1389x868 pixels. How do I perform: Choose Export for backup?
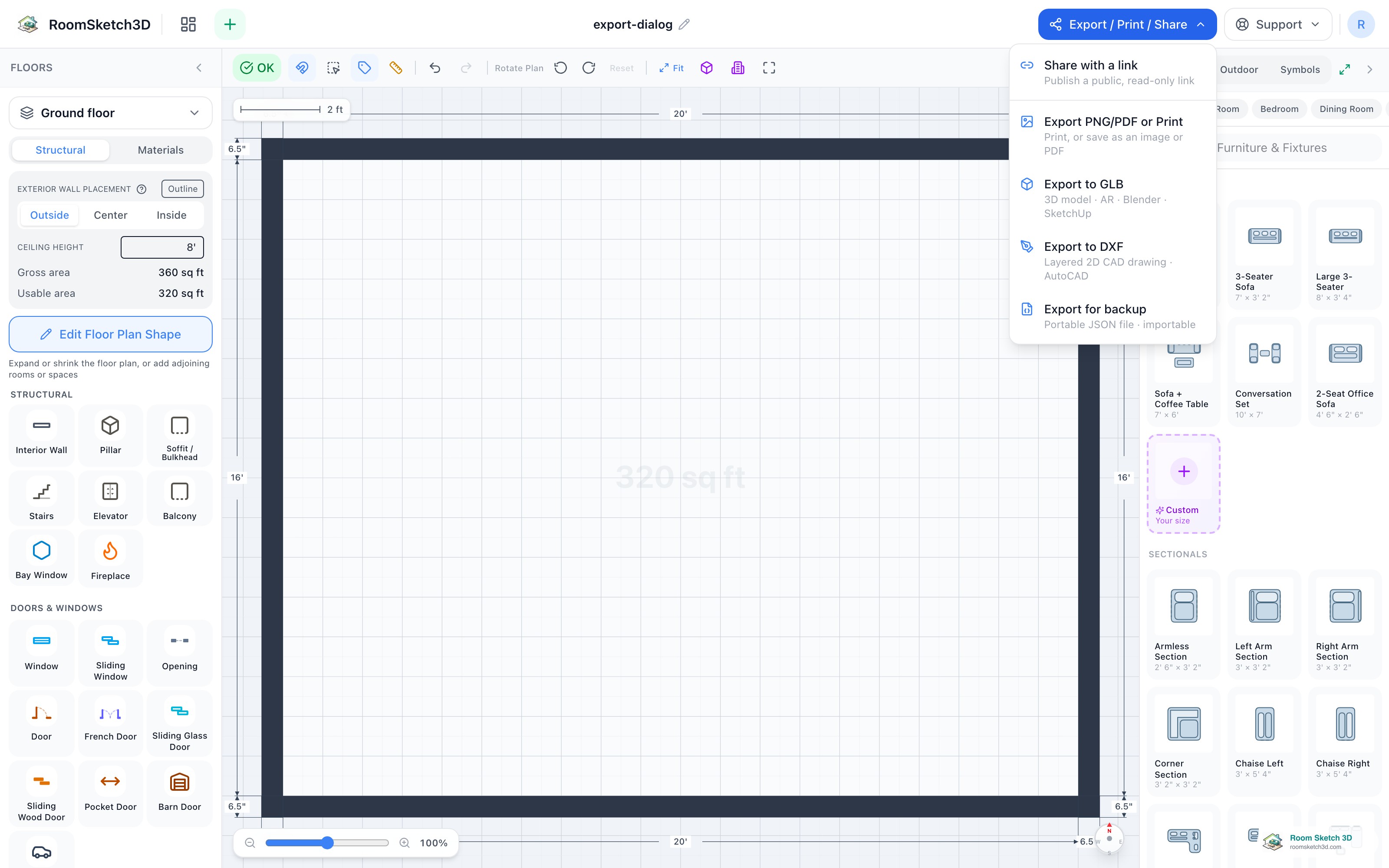point(1113,316)
